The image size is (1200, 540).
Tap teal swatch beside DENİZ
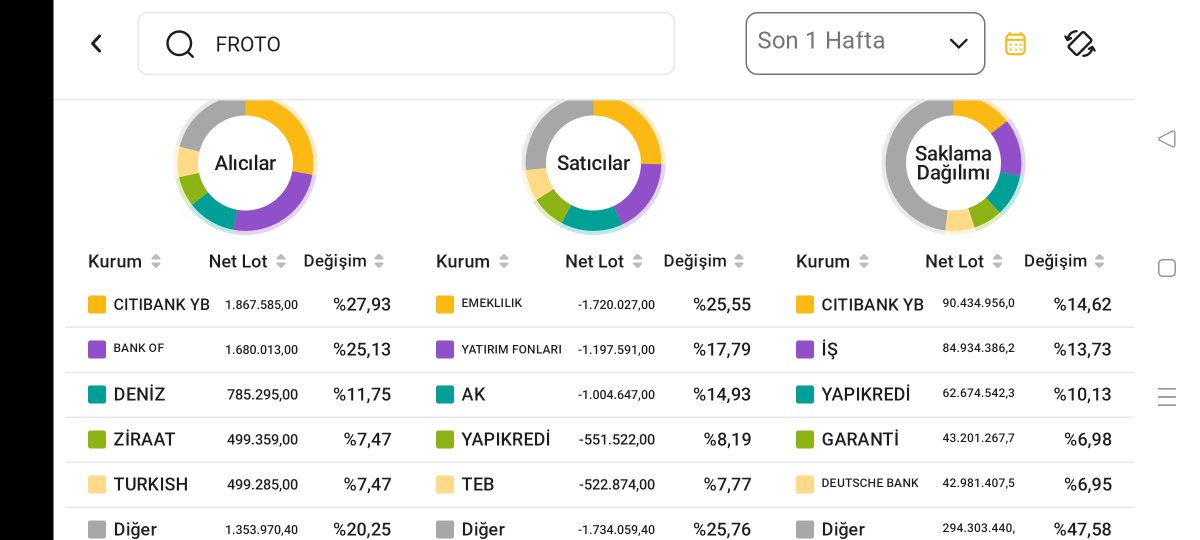[97, 394]
